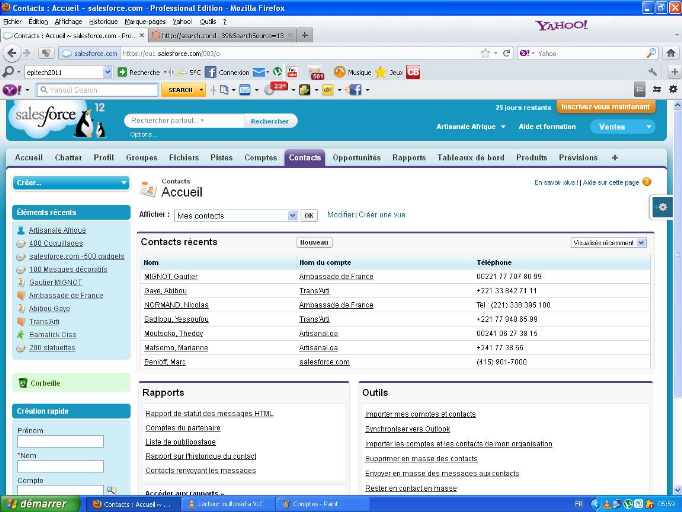Click the Musique icon in the toolbar
682x512 pixels.
340,72
